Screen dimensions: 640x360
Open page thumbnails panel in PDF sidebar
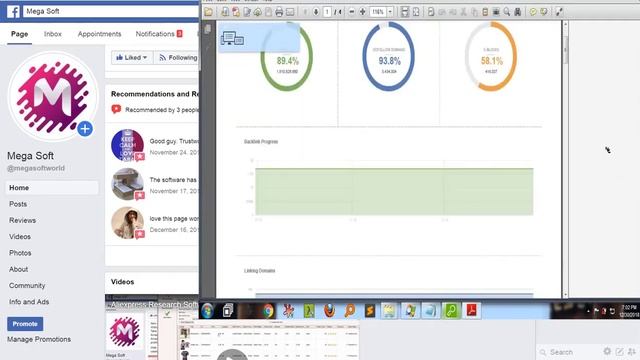click(208, 29)
